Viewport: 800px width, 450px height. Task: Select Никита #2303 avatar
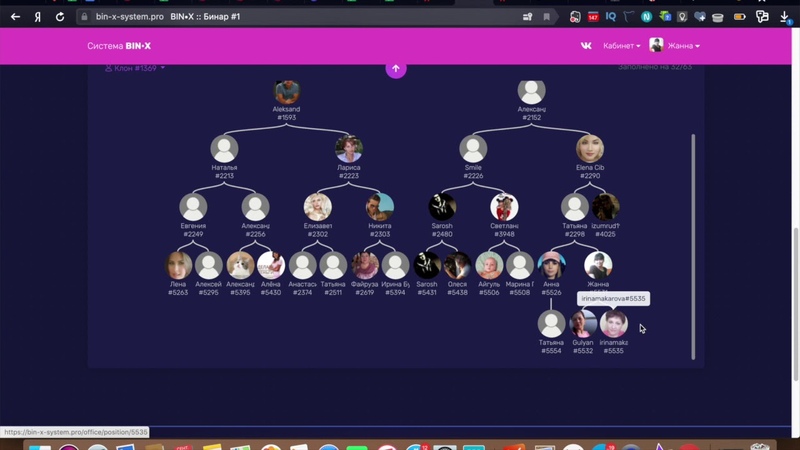pyautogui.click(x=380, y=207)
